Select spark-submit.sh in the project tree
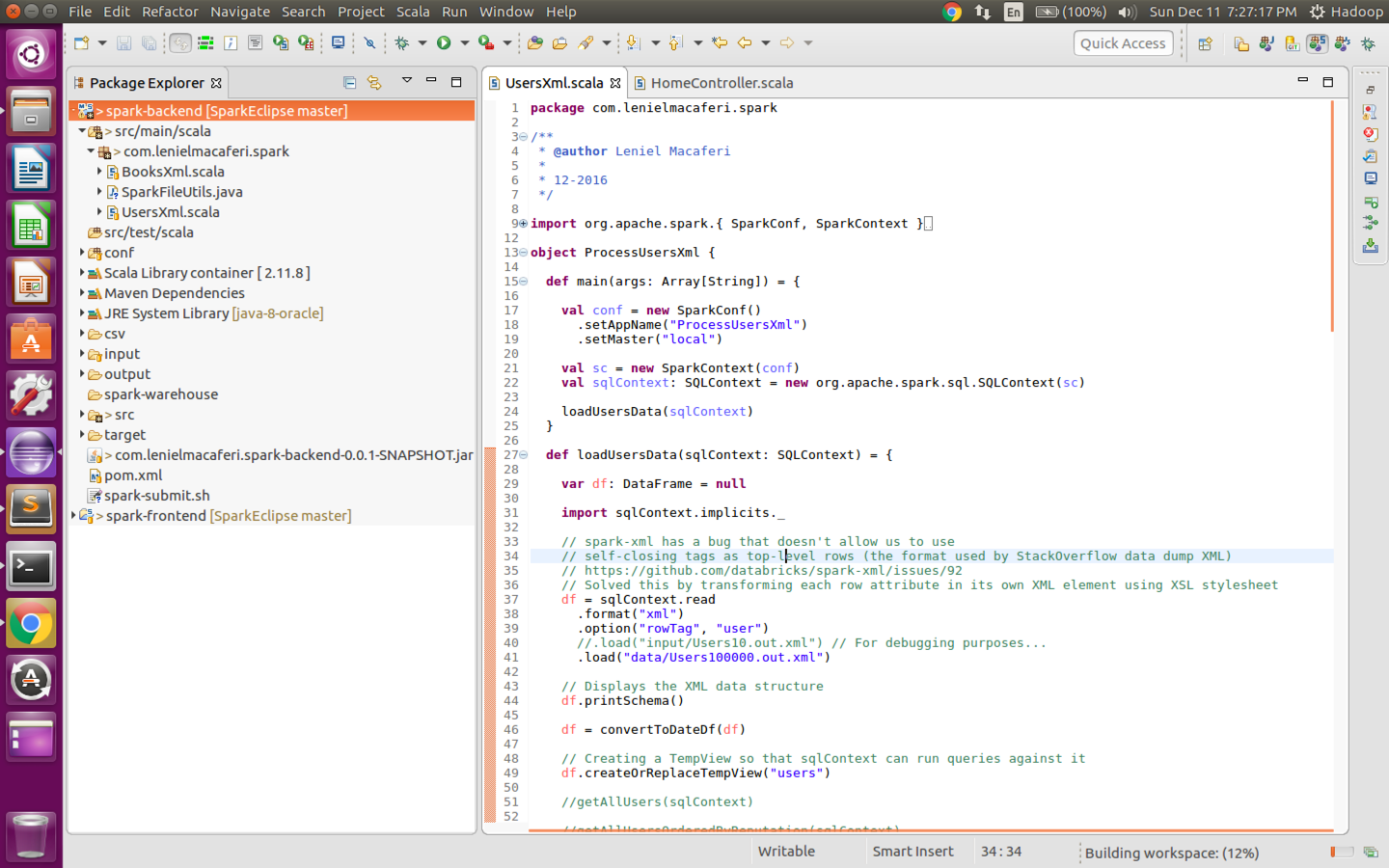 click(x=156, y=496)
